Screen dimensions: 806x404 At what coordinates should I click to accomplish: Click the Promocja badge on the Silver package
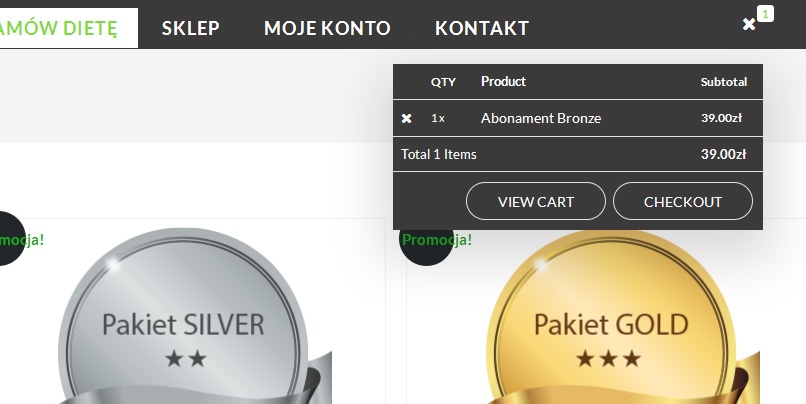[22, 240]
